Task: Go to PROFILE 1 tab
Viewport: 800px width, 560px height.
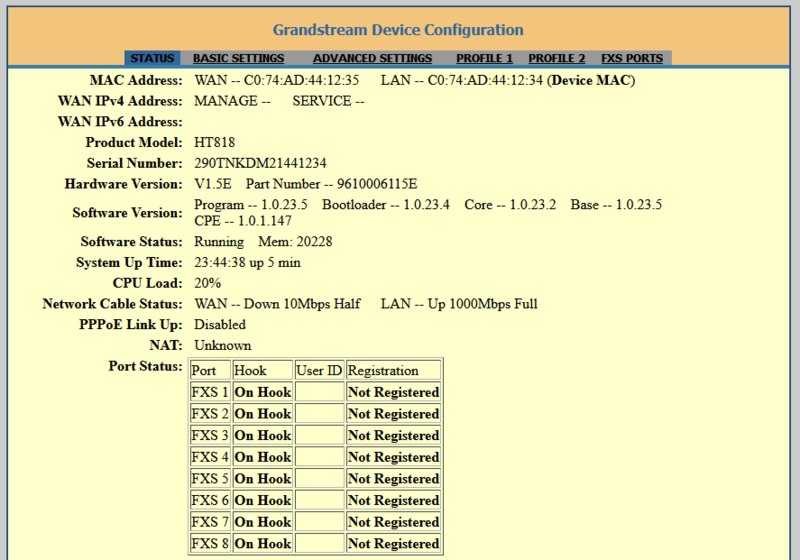Action: coord(484,58)
